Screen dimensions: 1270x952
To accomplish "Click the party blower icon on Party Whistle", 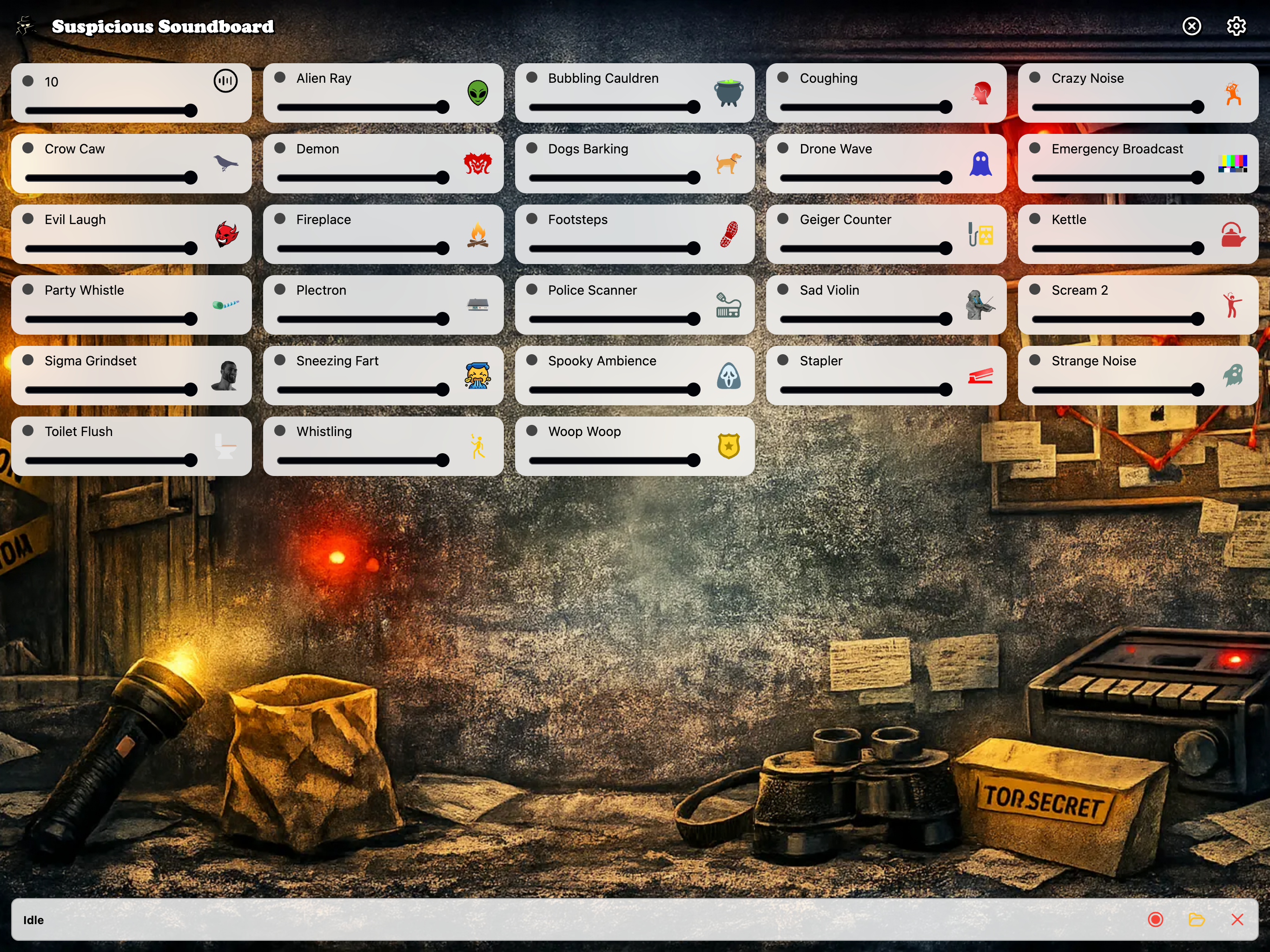I will pos(225,304).
